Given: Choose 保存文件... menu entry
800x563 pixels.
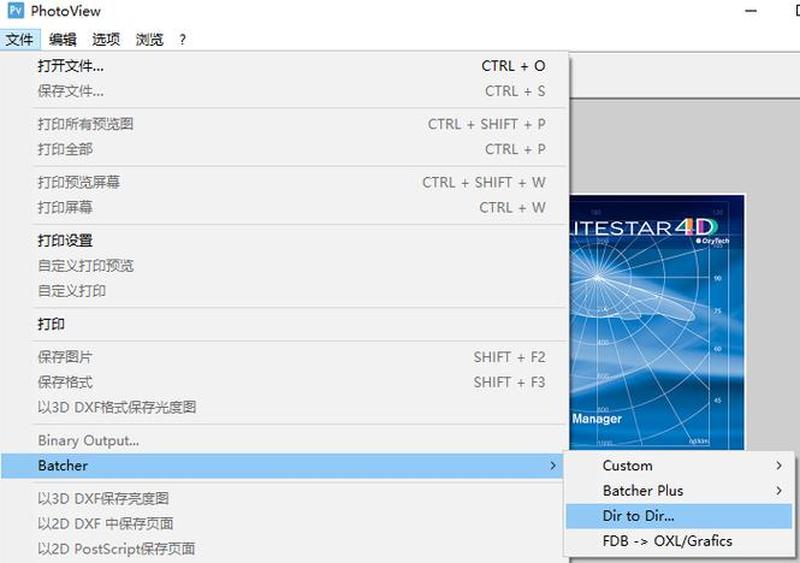Looking at the screenshot, I should pyautogui.click(x=285, y=91).
